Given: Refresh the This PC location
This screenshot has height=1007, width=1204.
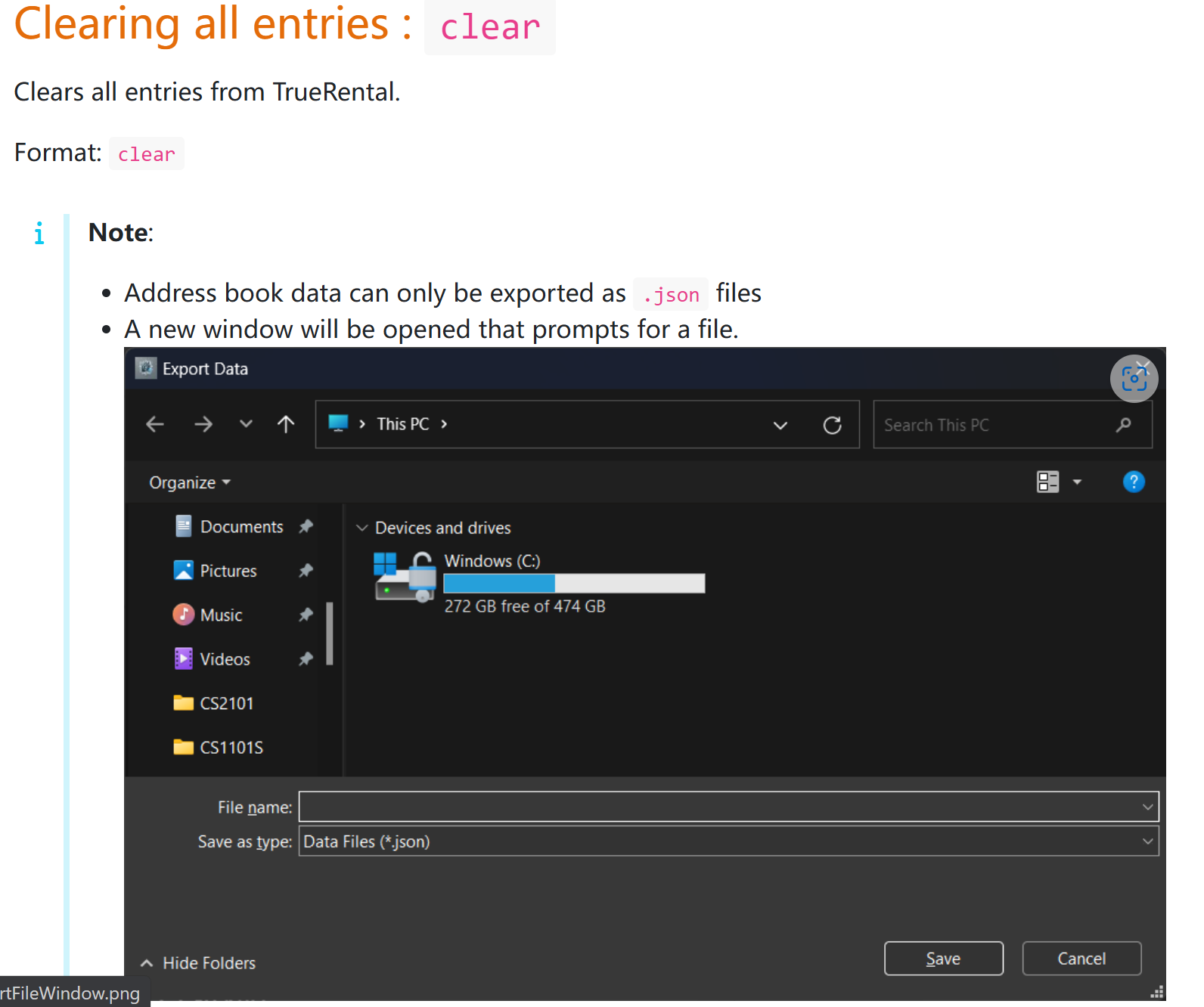Looking at the screenshot, I should 833,425.
